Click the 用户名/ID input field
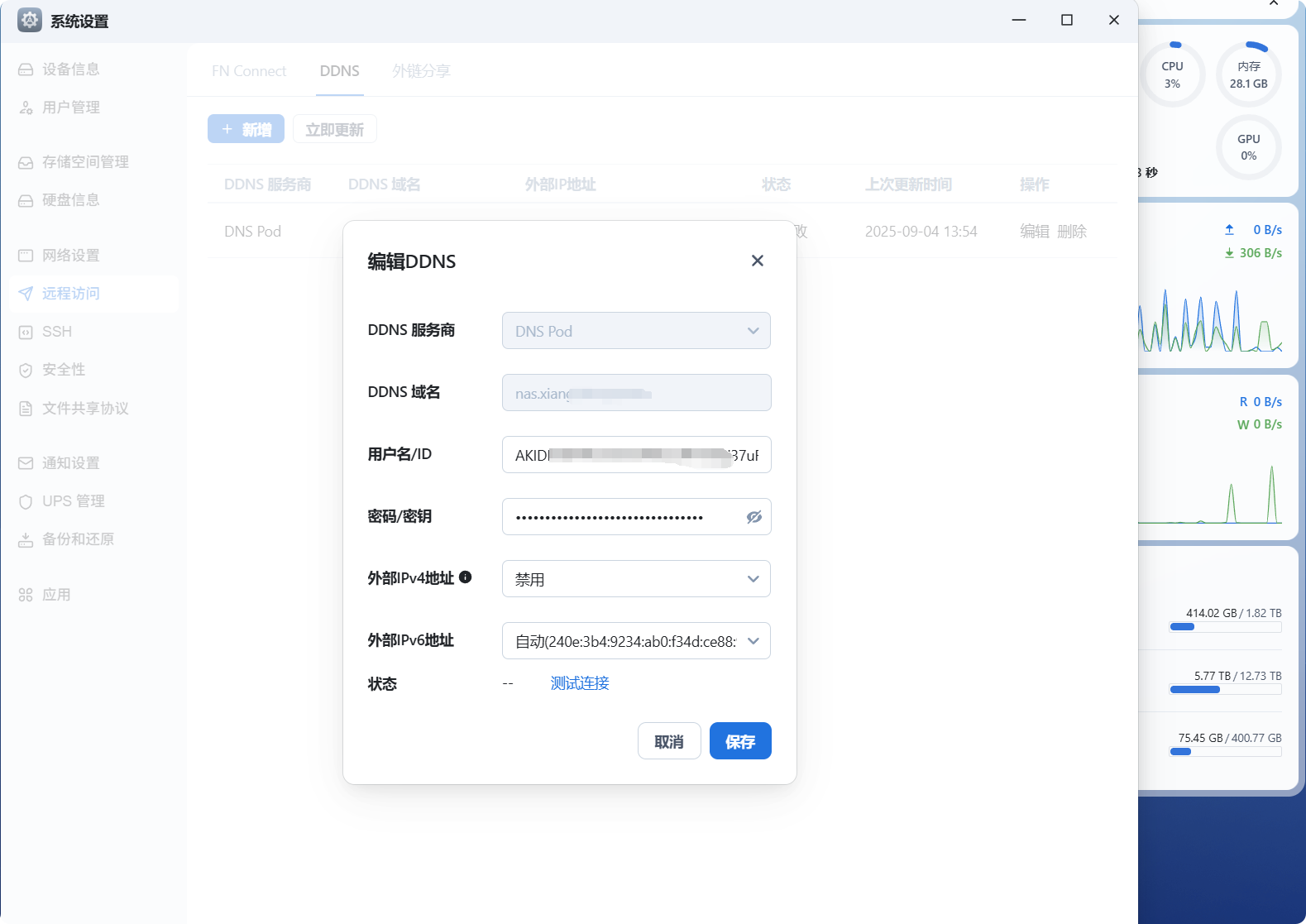Viewport: 1306px width, 924px height. 636,455
